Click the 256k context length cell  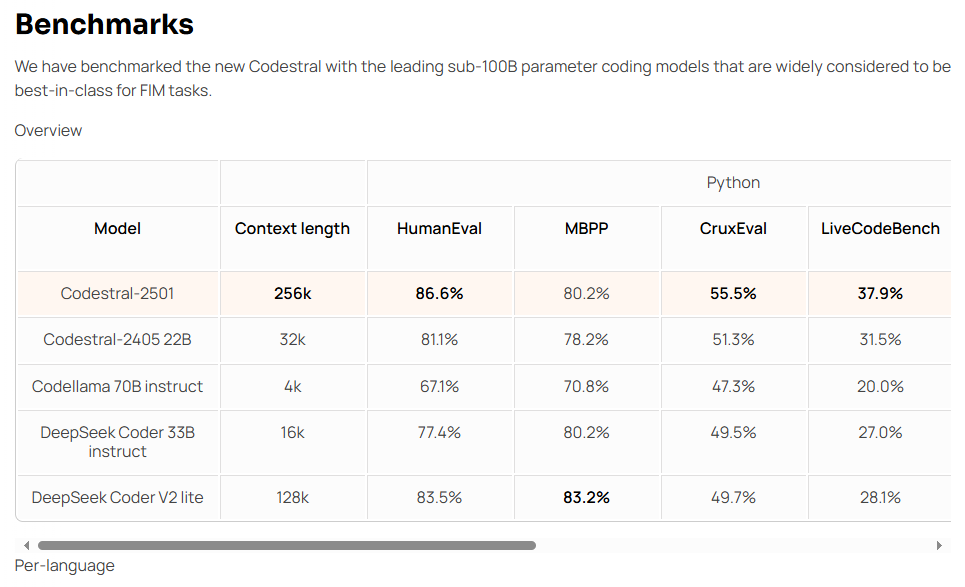point(292,294)
